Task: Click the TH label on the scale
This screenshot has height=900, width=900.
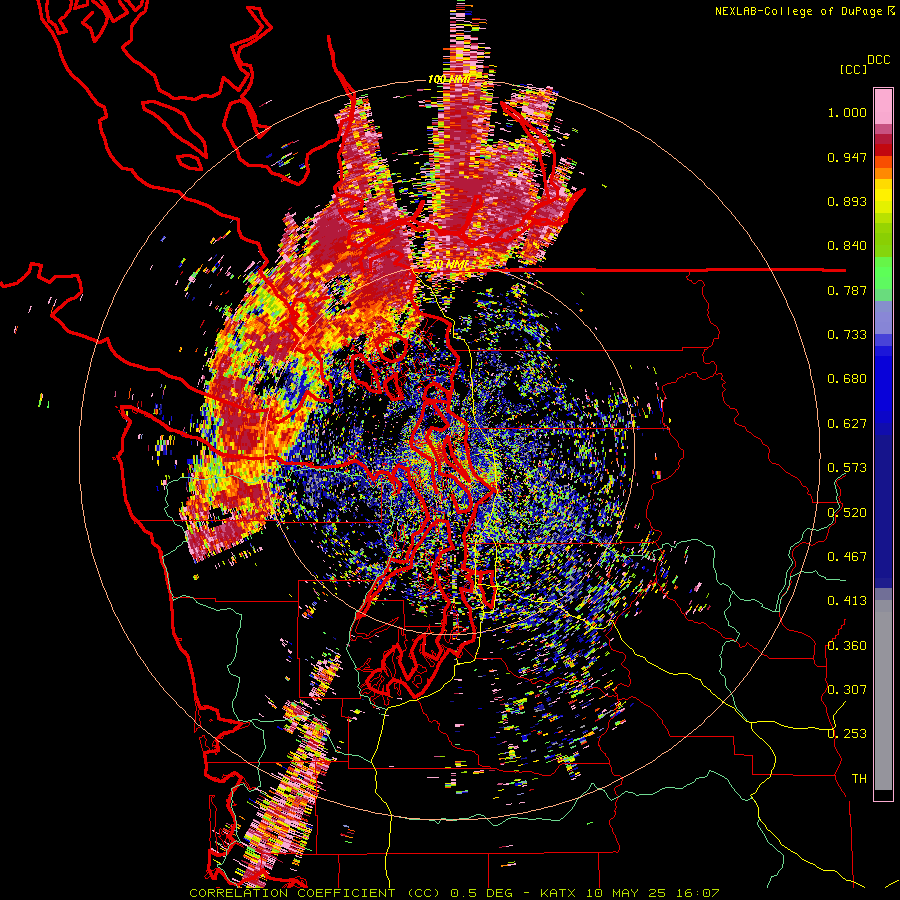Action: click(x=859, y=778)
